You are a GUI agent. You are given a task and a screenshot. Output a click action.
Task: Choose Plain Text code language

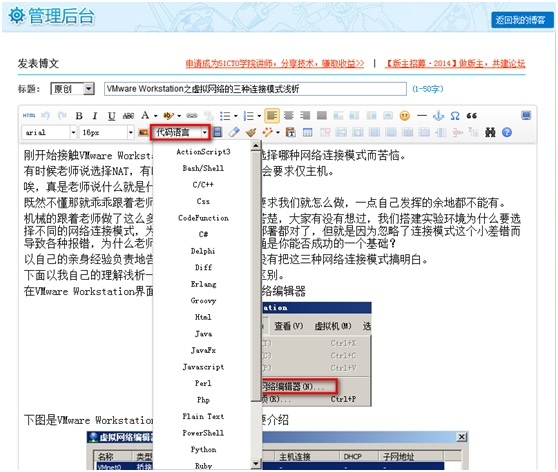(203, 416)
